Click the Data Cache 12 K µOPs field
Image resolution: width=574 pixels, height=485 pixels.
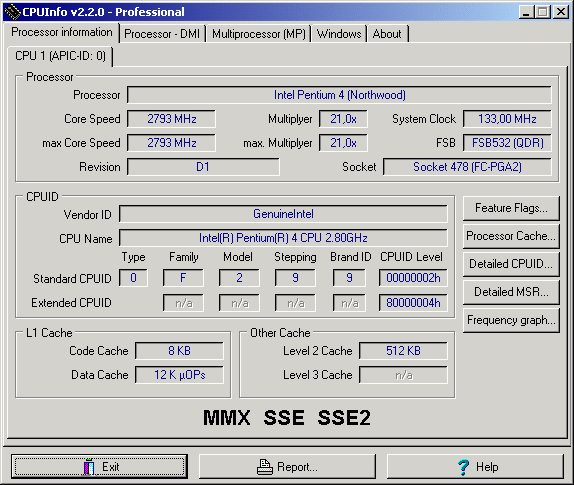pos(179,375)
